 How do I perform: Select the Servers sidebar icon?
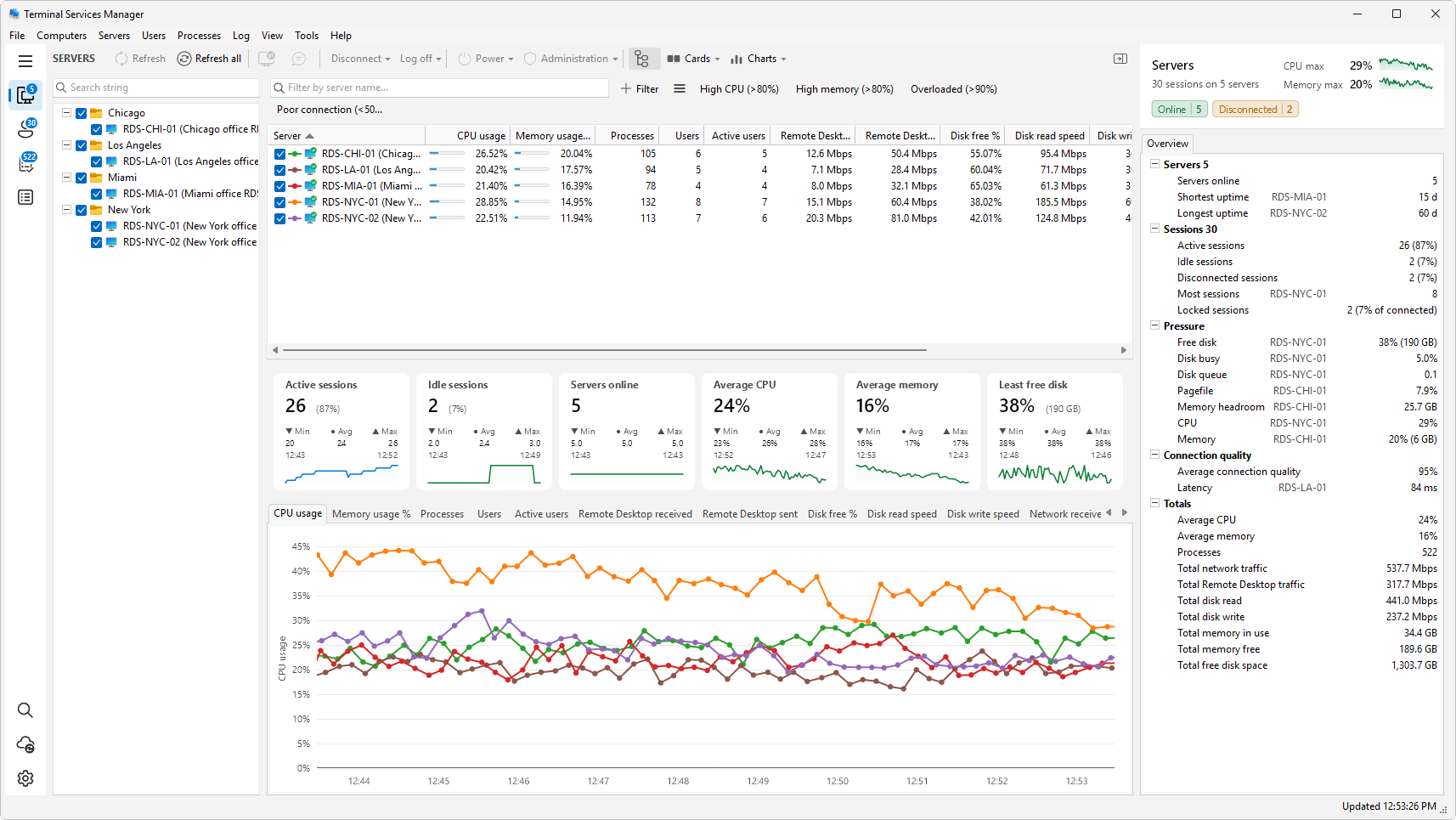click(25, 94)
